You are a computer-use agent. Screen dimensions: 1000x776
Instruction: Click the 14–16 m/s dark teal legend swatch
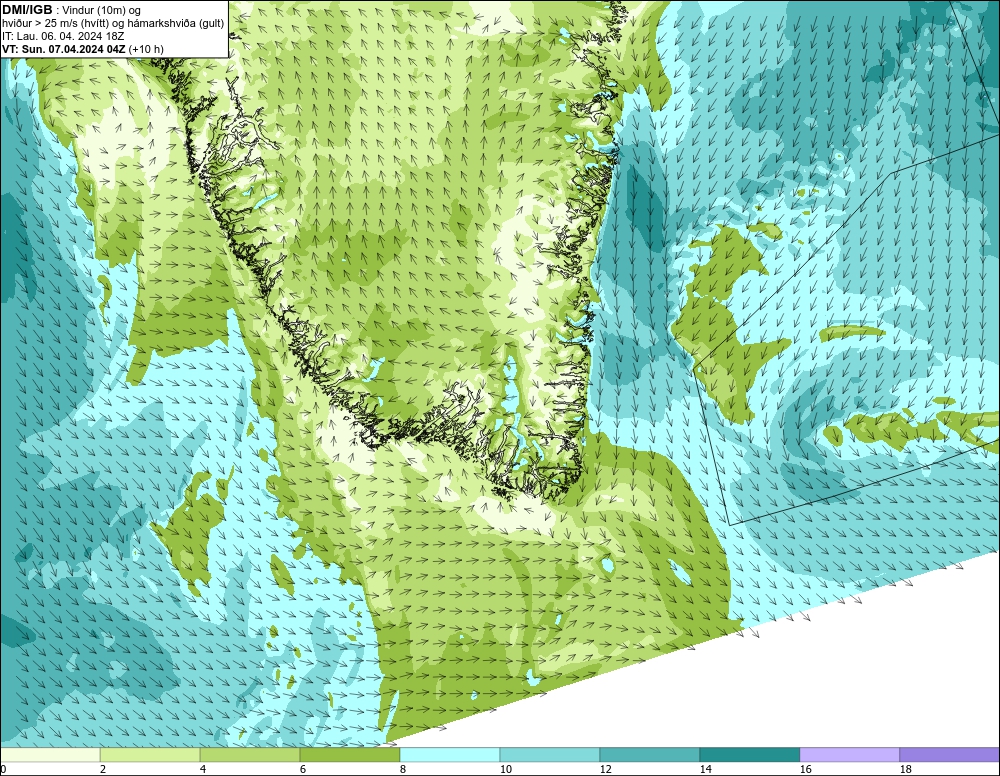749,755
